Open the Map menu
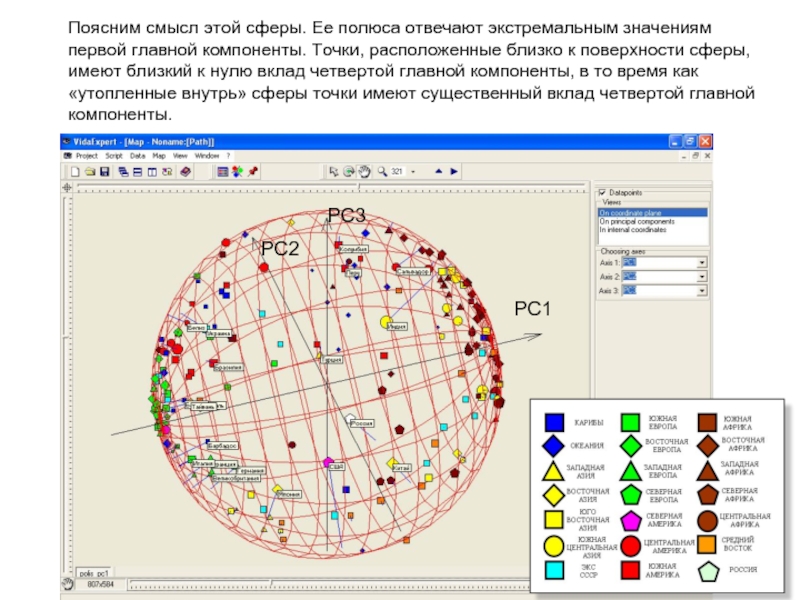The height and width of the screenshot is (600, 800). point(159,156)
